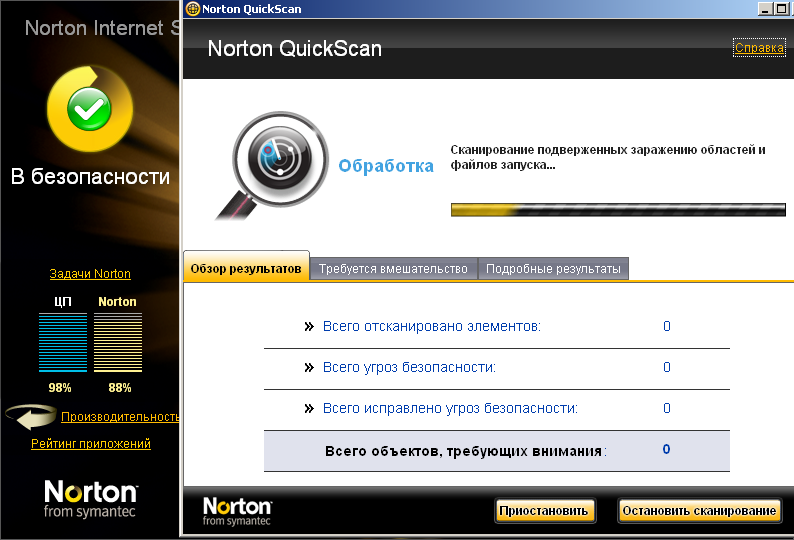The image size is (794, 540).
Task: Click the Norton QuickScan title bar globe icon
Action: click(193, 9)
